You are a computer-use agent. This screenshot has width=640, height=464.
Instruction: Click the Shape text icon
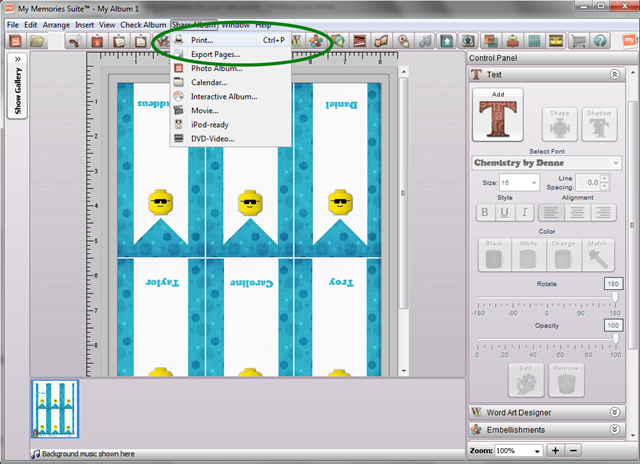click(558, 125)
